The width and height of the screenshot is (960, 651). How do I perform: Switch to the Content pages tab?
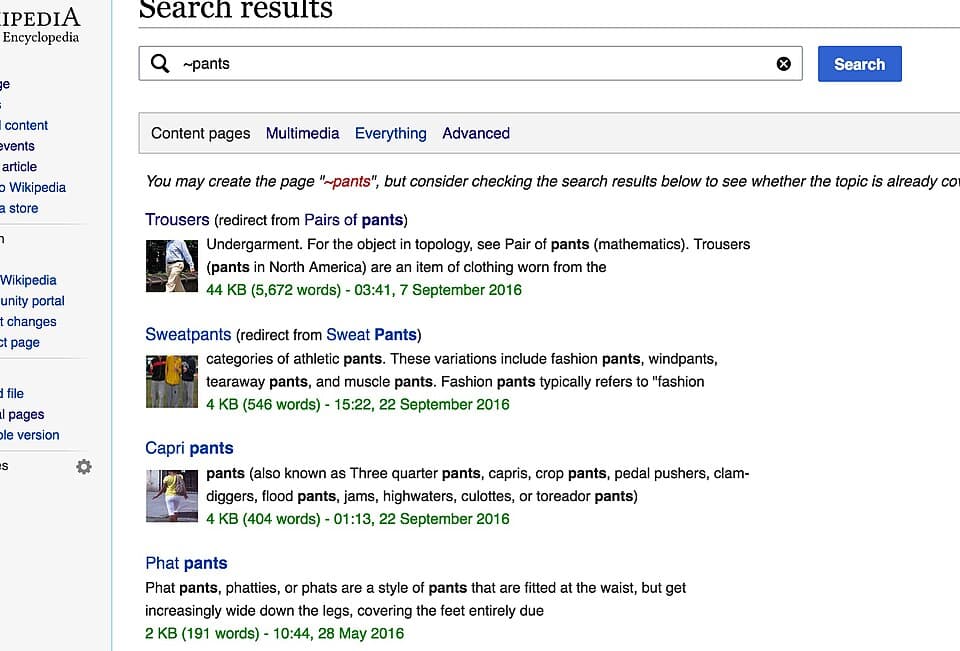tap(200, 133)
